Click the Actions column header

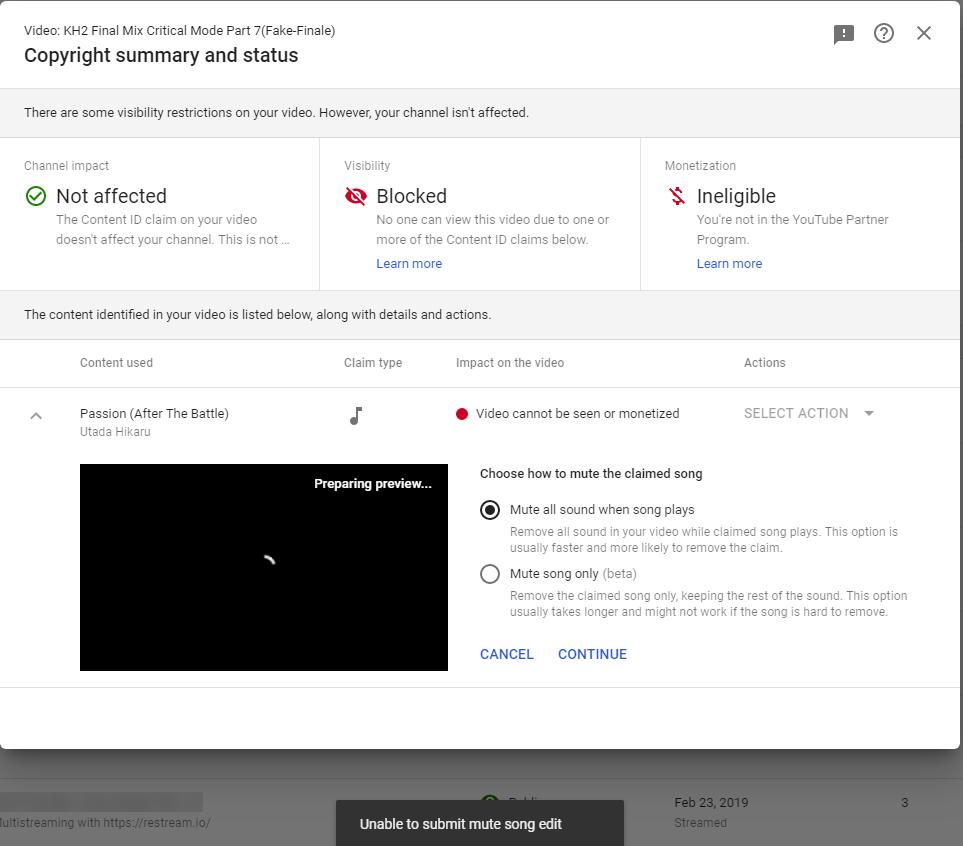tap(765, 362)
